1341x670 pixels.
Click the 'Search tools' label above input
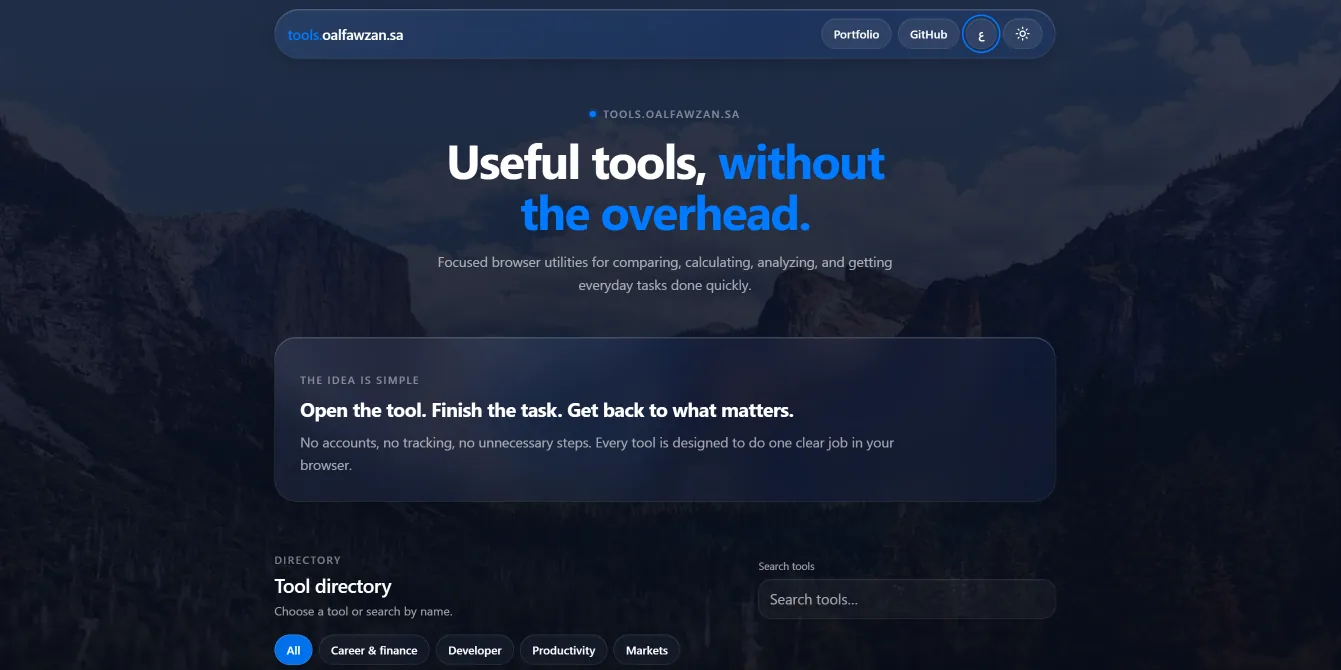[786, 566]
